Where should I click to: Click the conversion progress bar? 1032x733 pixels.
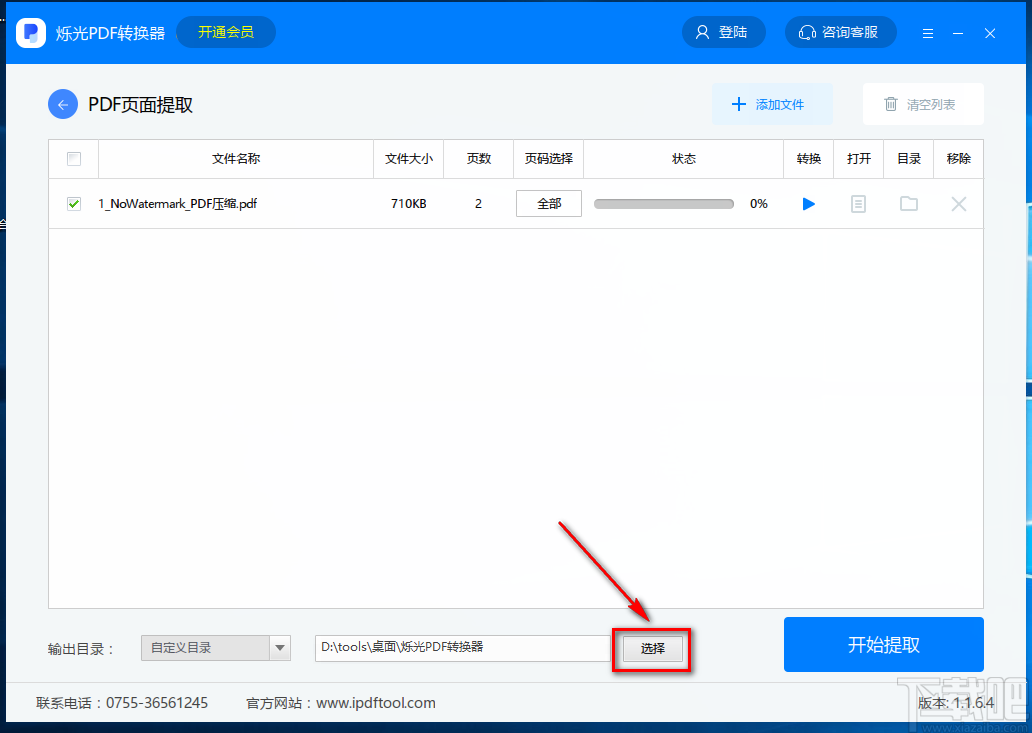tap(663, 204)
